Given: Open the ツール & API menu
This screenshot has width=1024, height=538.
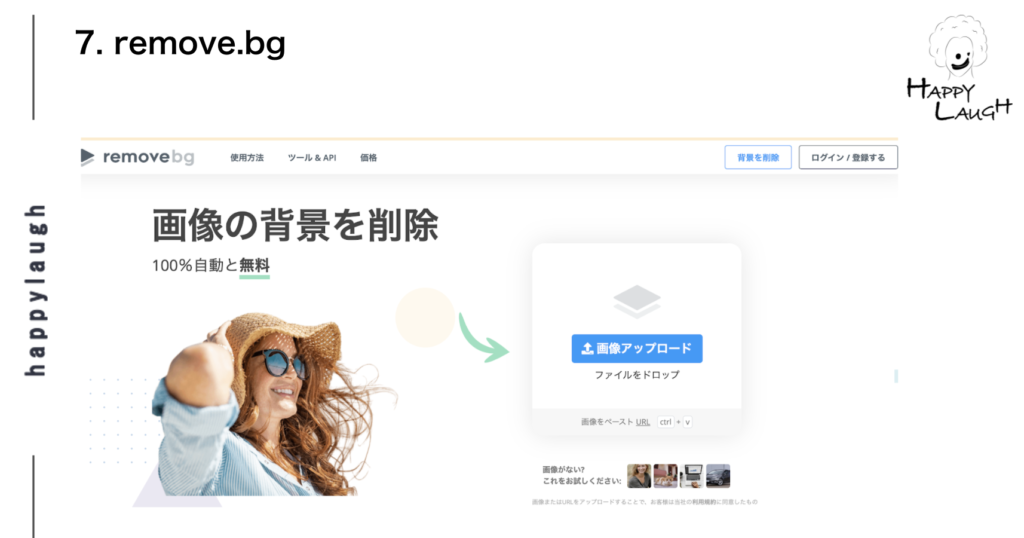Looking at the screenshot, I should click(312, 158).
